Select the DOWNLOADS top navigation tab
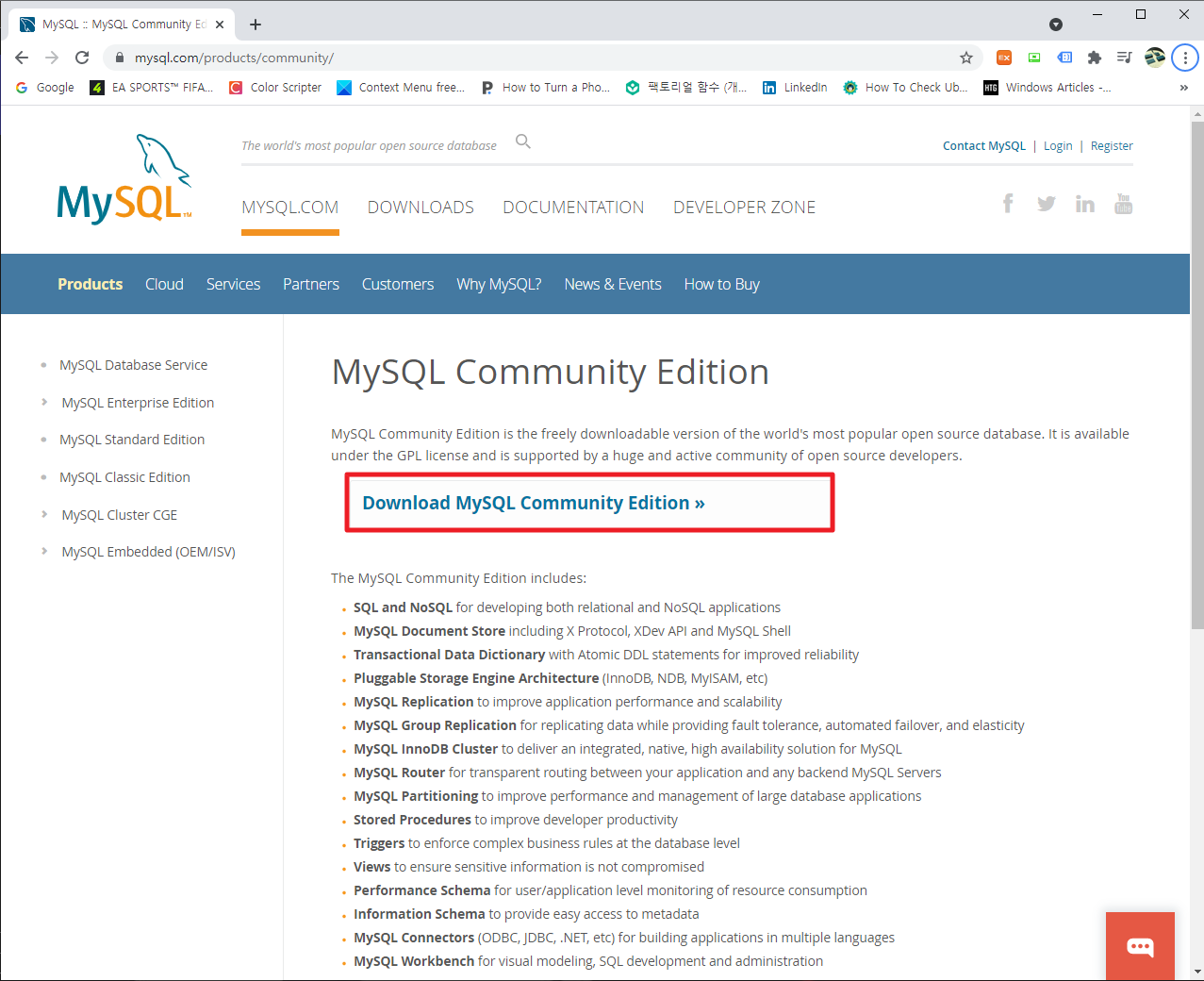Image resolution: width=1204 pixels, height=981 pixels. coord(421,208)
